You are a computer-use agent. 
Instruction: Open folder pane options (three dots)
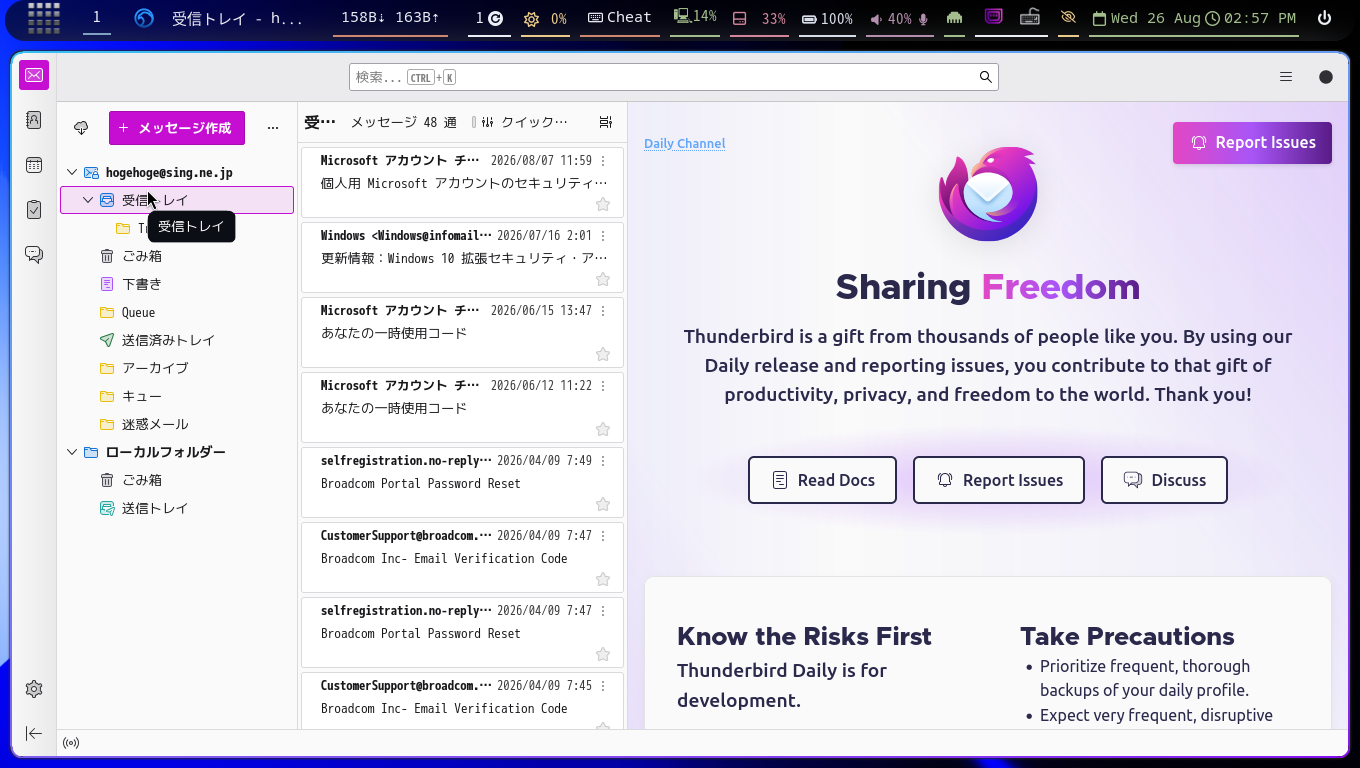(x=273, y=128)
